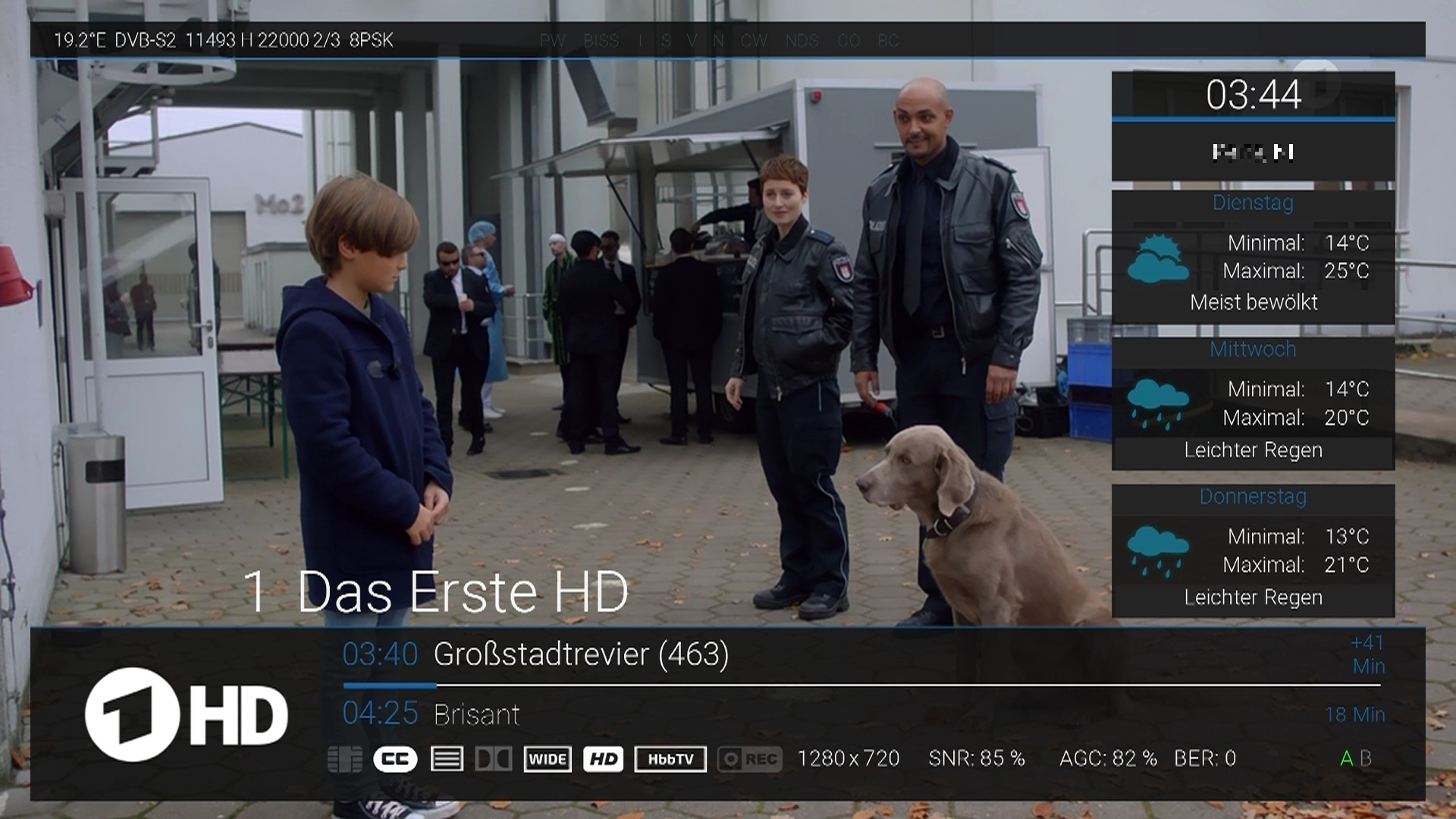Select tuner A indicator
Viewport: 1456px width, 819px height.
coord(1347,758)
